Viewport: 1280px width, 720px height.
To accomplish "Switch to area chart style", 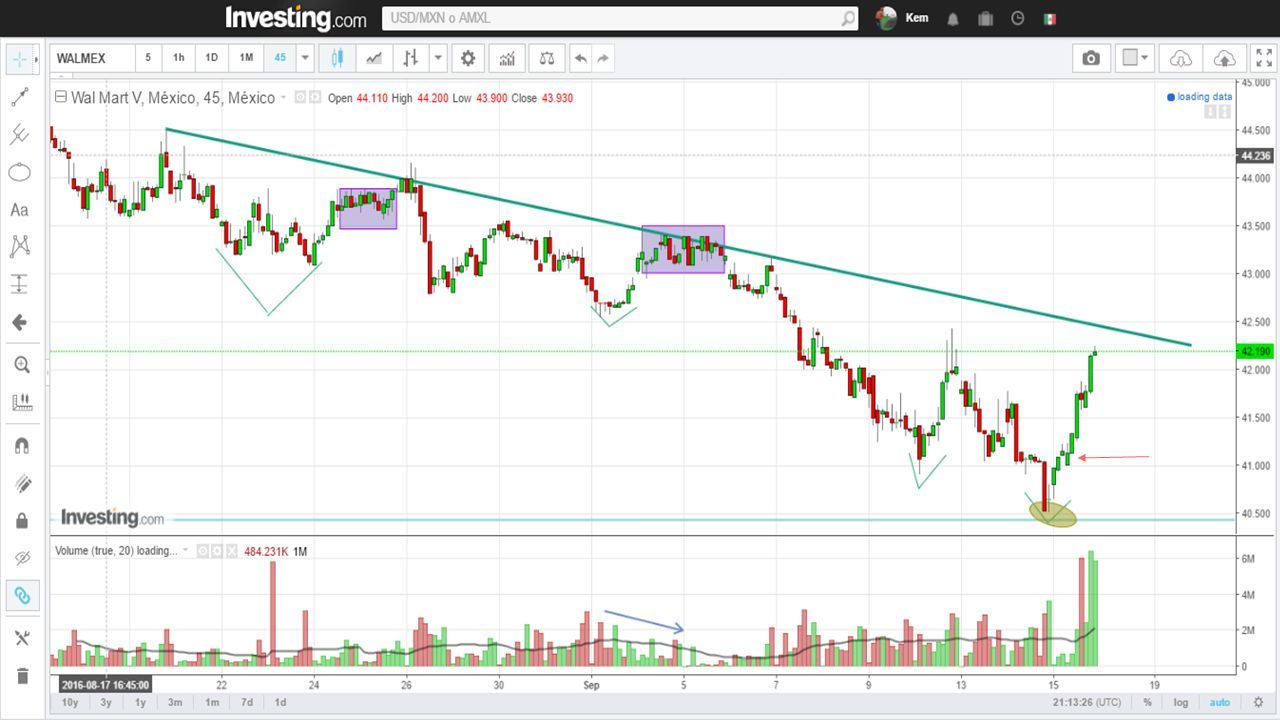I will click(x=374, y=58).
